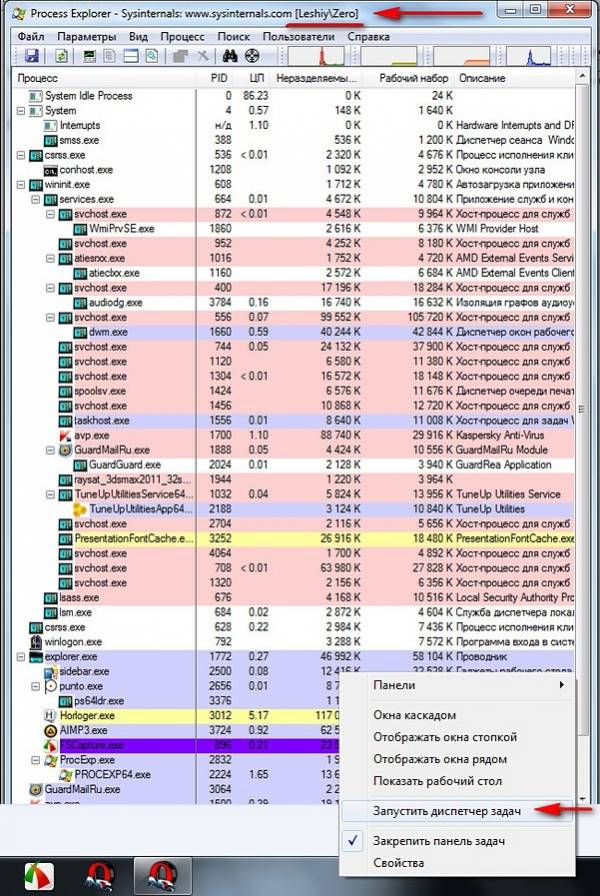
Task: Click the green Refresh toolbar icon
Action: (x=61, y=56)
